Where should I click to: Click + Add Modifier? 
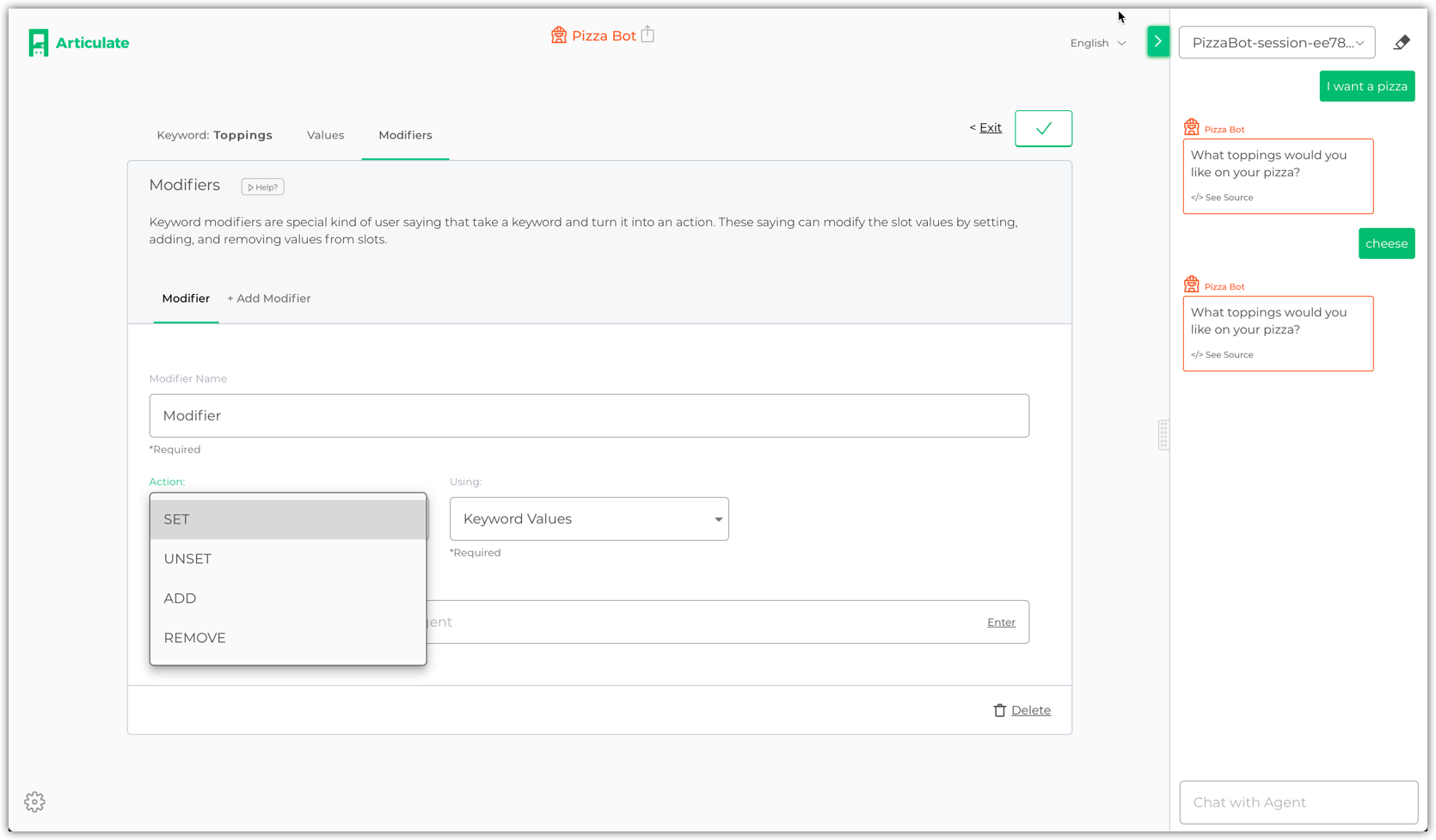pos(269,298)
